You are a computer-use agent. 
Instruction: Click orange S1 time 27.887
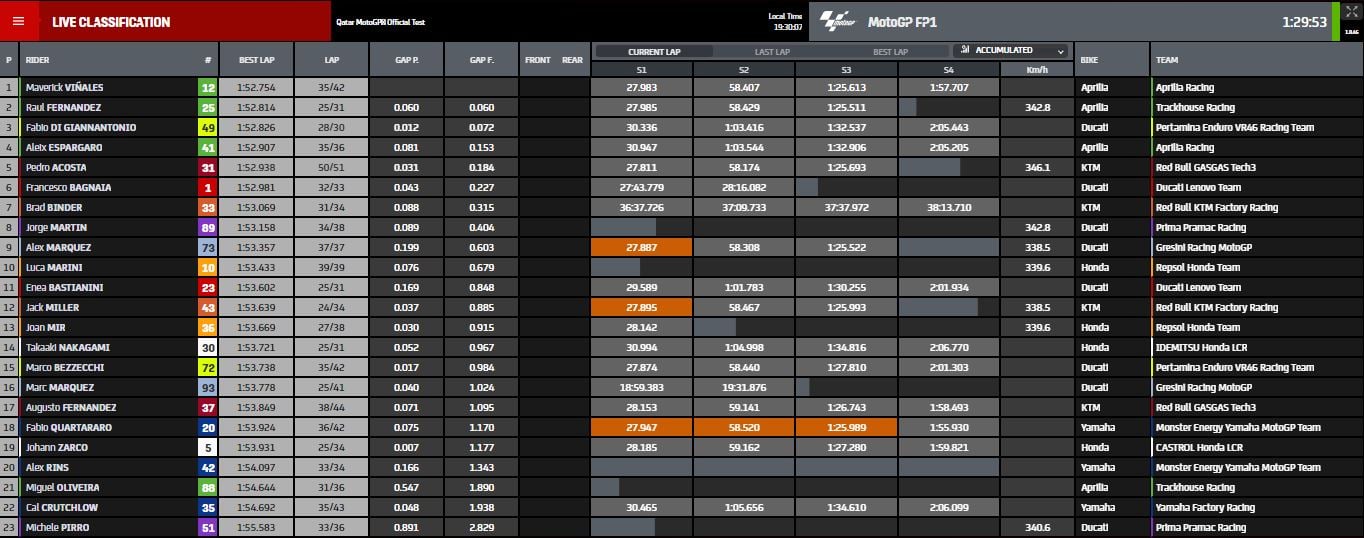point(641,247)
